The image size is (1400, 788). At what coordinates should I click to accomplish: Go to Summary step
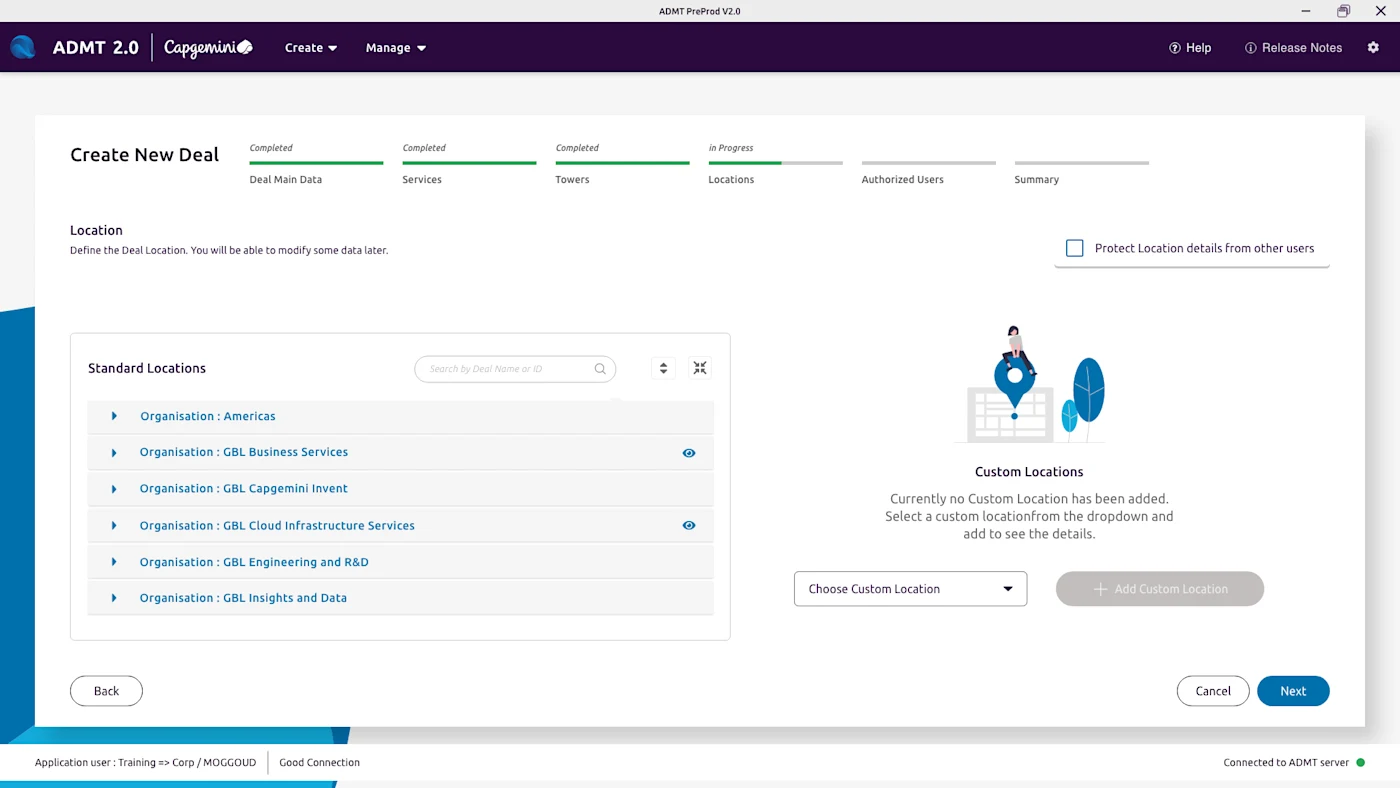(1036, 180)
